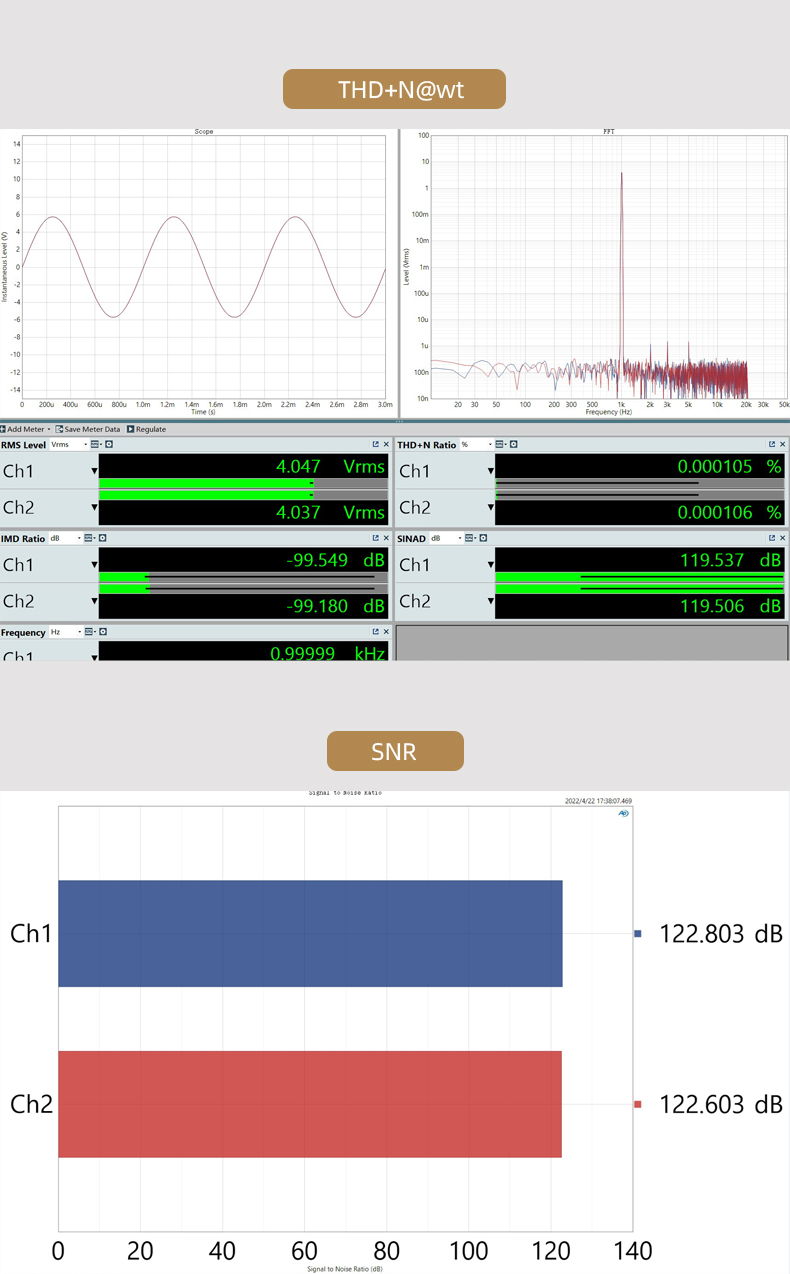The image size is (790, 1274).
Task: Click the Regulate play icon
Action: click(x=130, y=429)
